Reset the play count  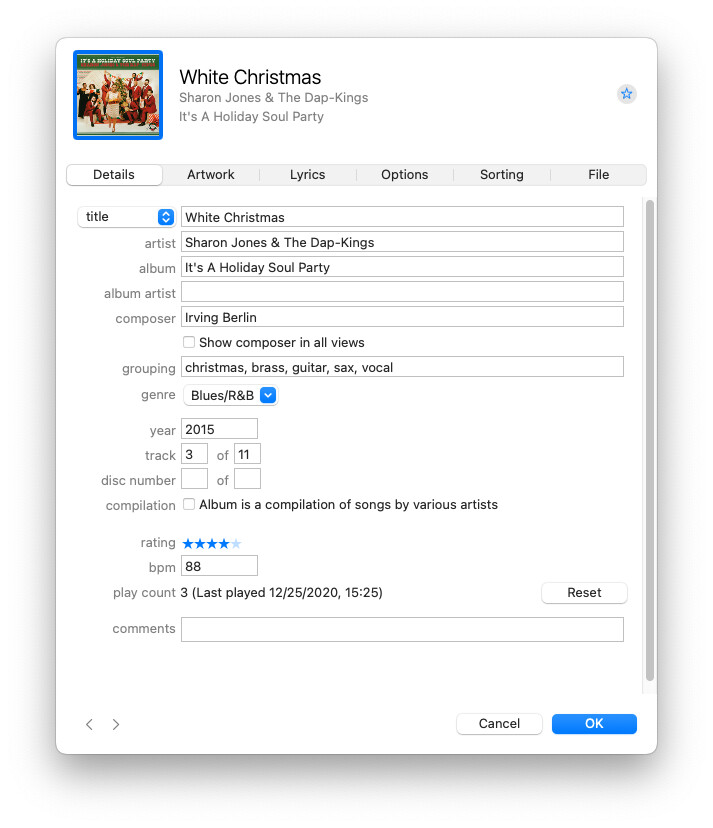tap(584, 593)
